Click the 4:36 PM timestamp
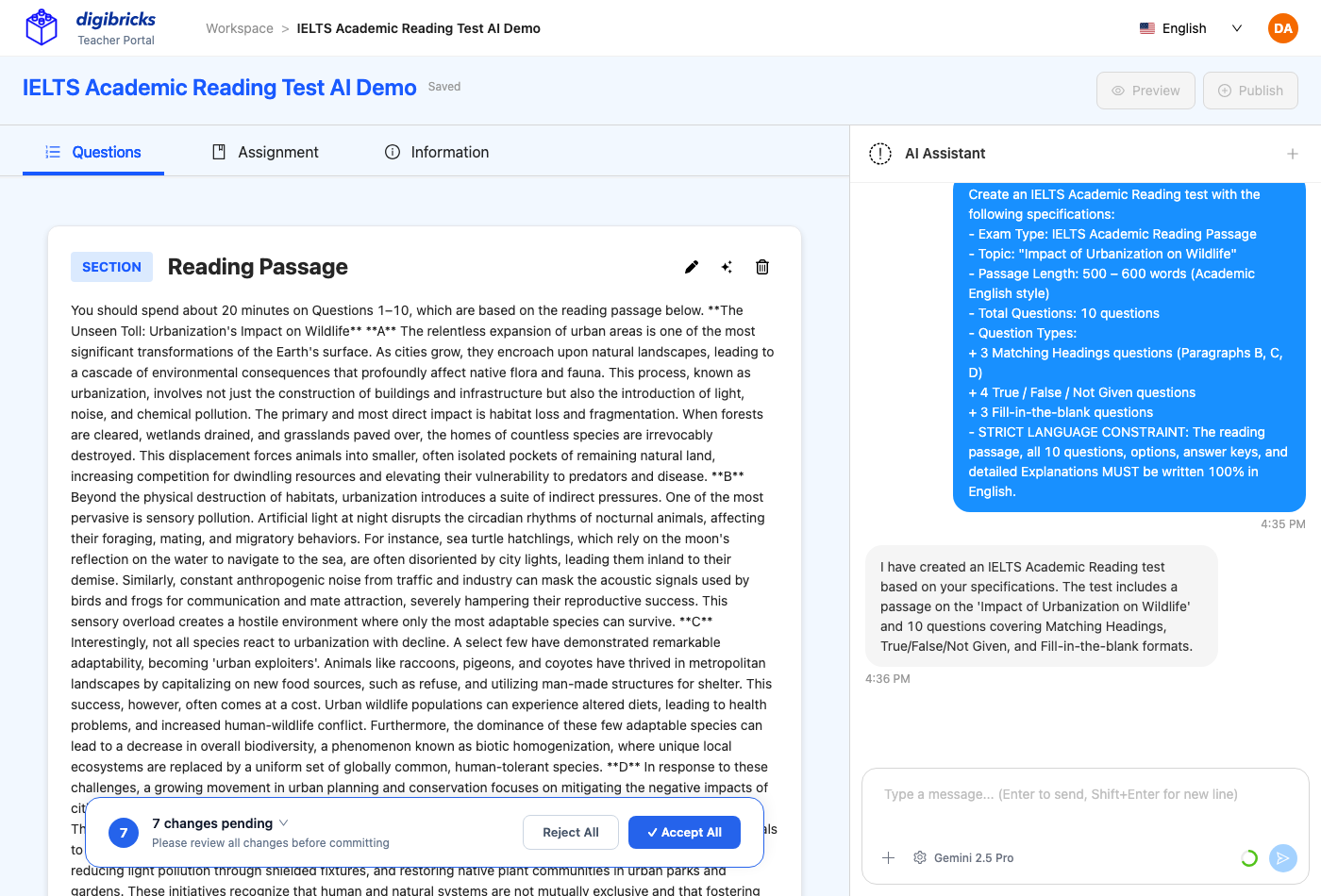The image size is (1321, 896). [x=888, y=679]
